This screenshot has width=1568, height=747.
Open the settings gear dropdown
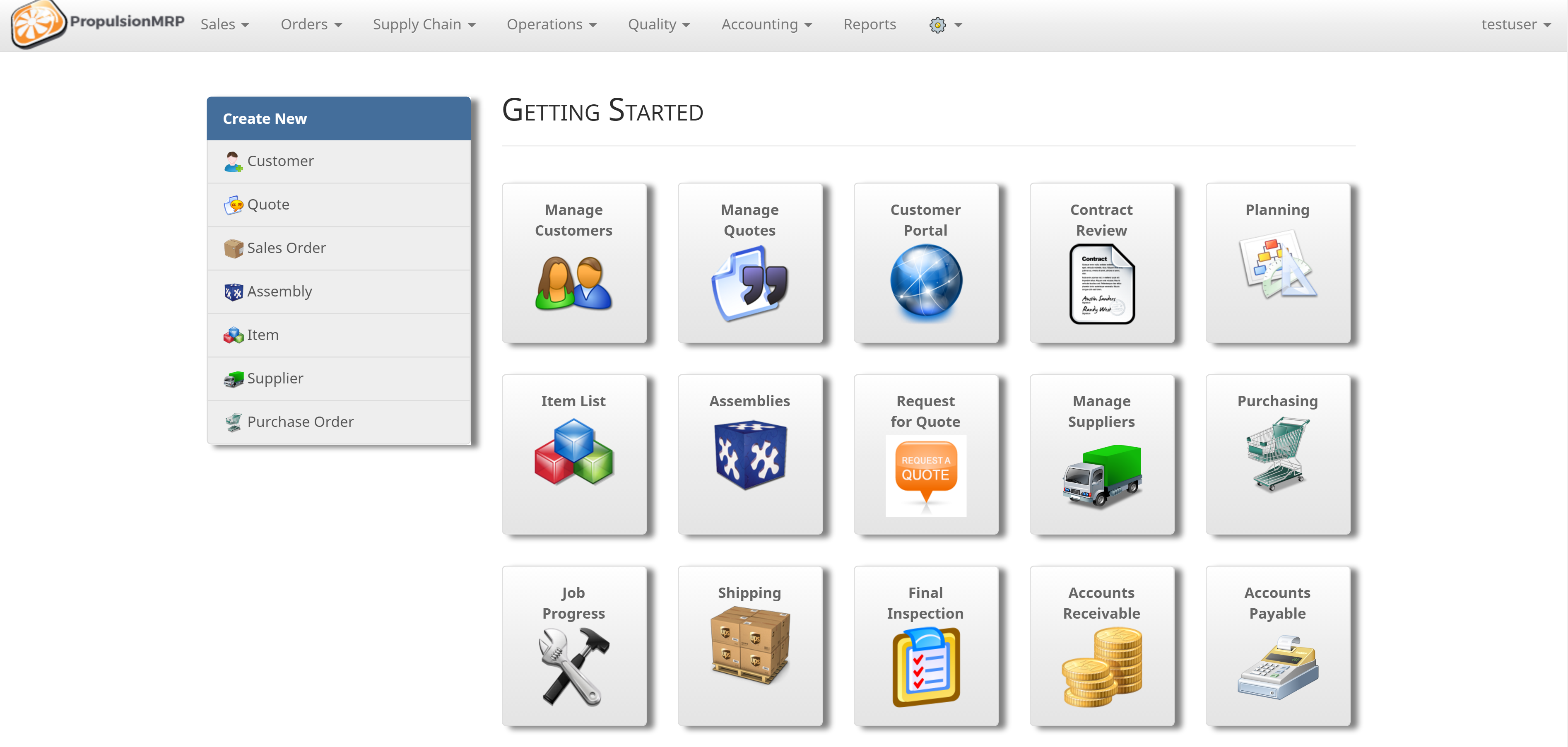pos(945,25)
